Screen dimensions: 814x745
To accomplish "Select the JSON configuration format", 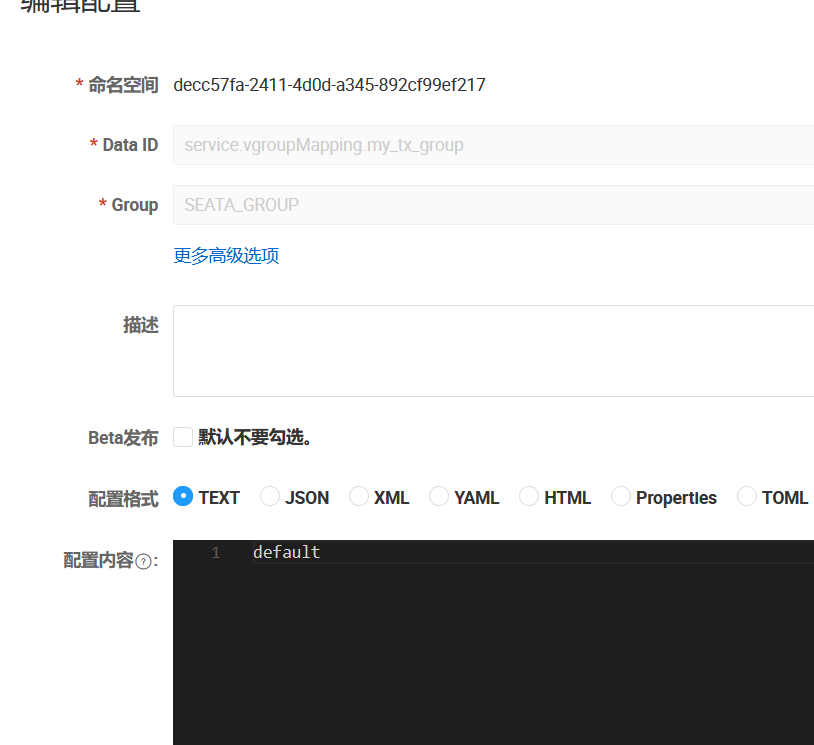I will [x=269, y=497].
